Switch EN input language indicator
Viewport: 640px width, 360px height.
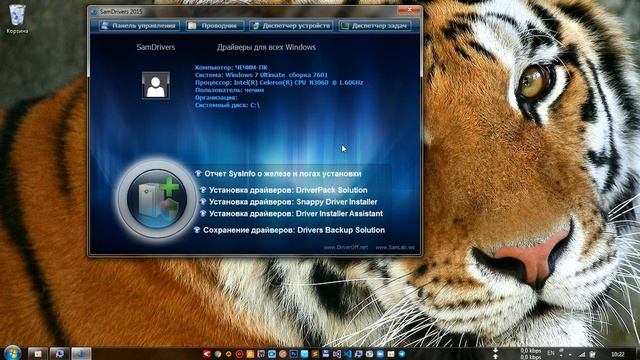tap(551, 353)
